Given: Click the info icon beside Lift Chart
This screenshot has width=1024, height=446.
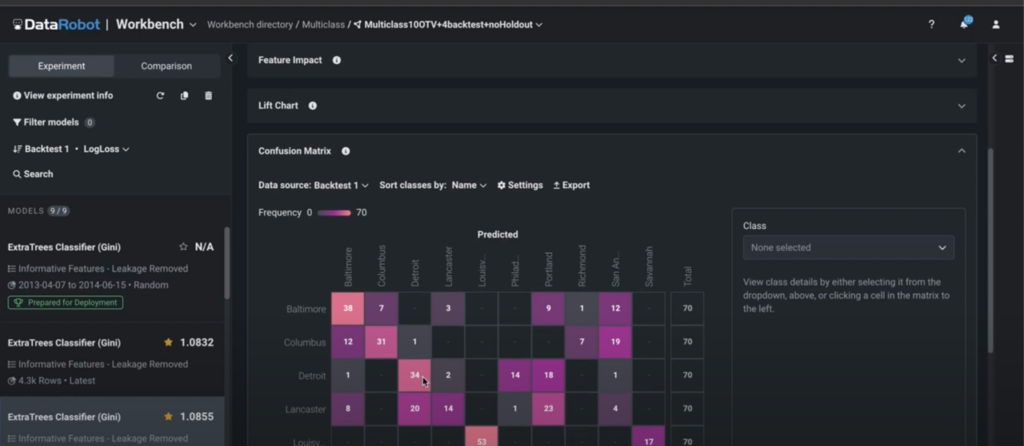Looking at the screenshot, I should [313, 105].
